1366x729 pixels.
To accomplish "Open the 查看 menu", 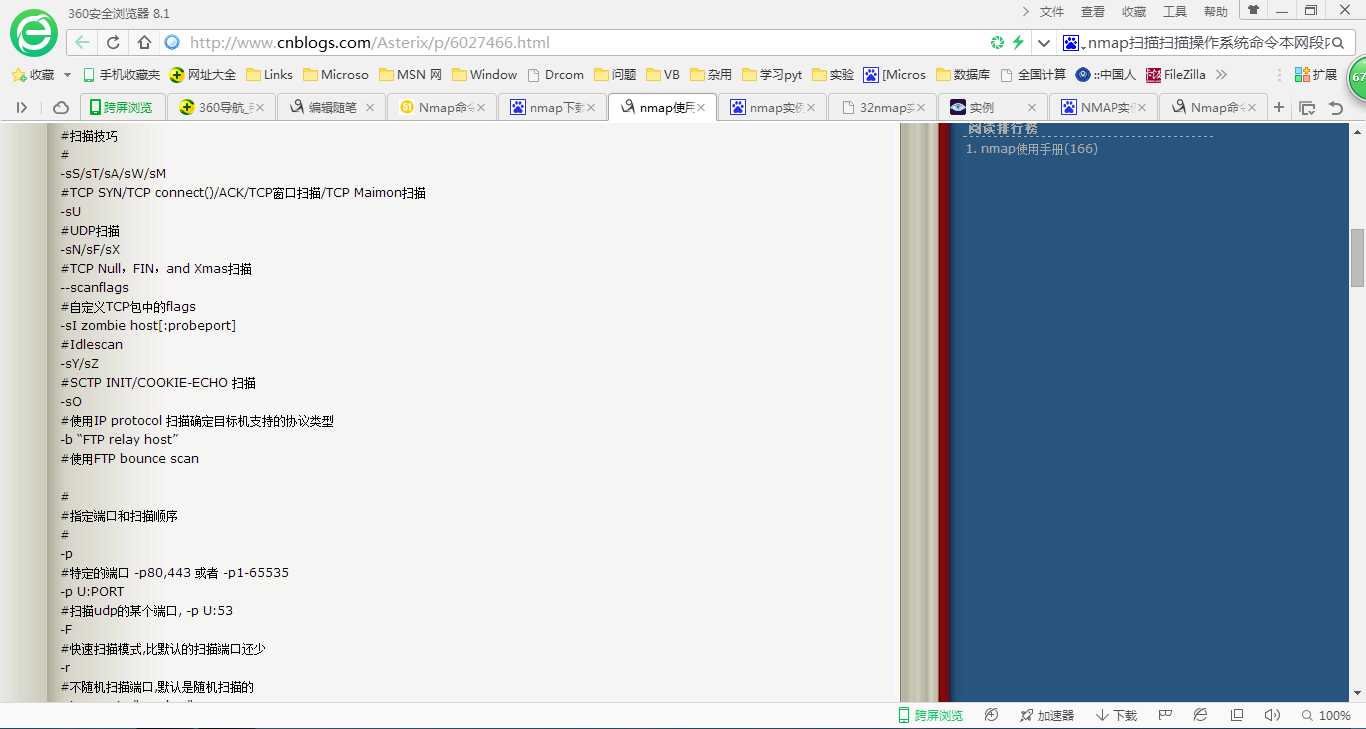I will [1093, 12].
